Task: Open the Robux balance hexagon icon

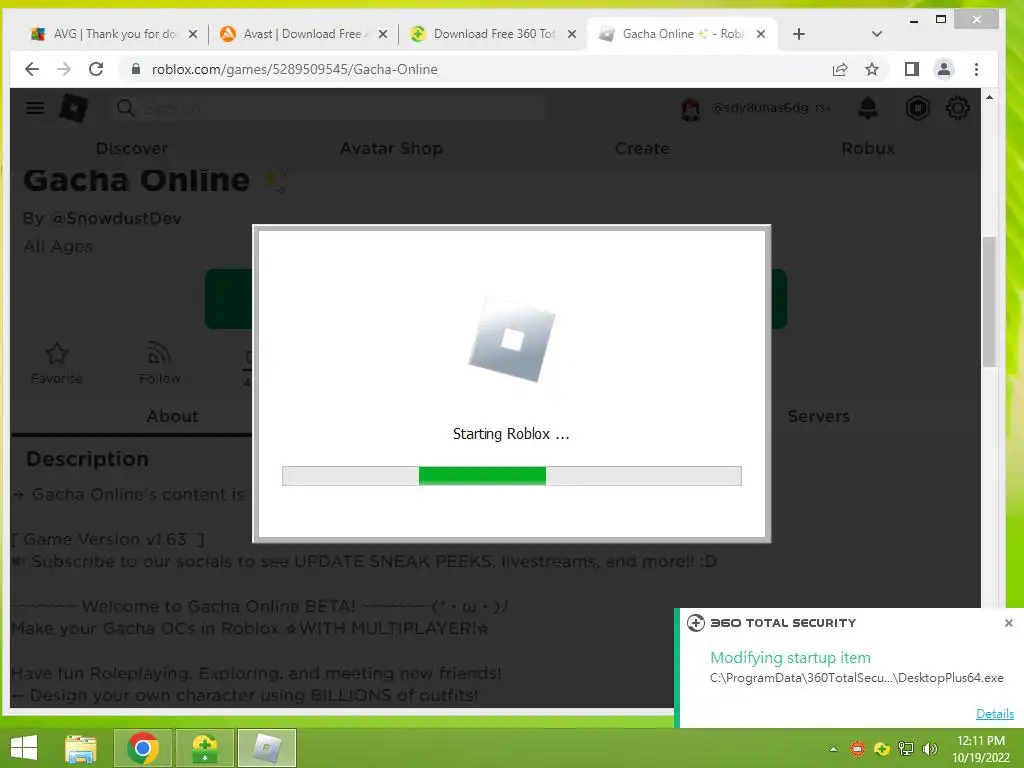Action: [917, 108]
